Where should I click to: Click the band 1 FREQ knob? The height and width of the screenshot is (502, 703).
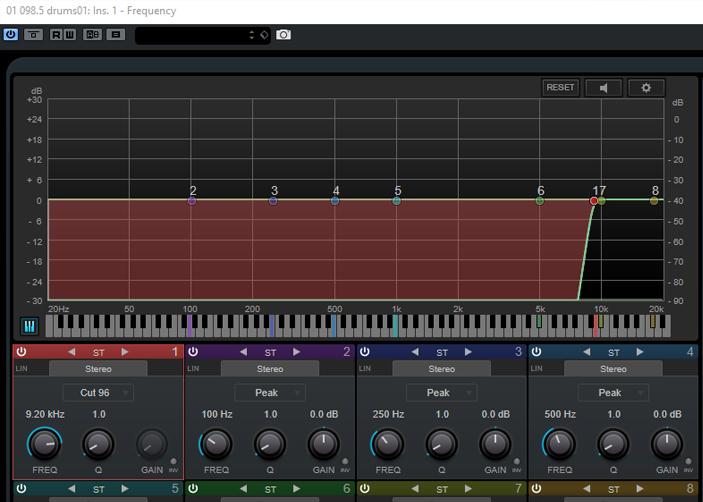(x=43, y=443)
